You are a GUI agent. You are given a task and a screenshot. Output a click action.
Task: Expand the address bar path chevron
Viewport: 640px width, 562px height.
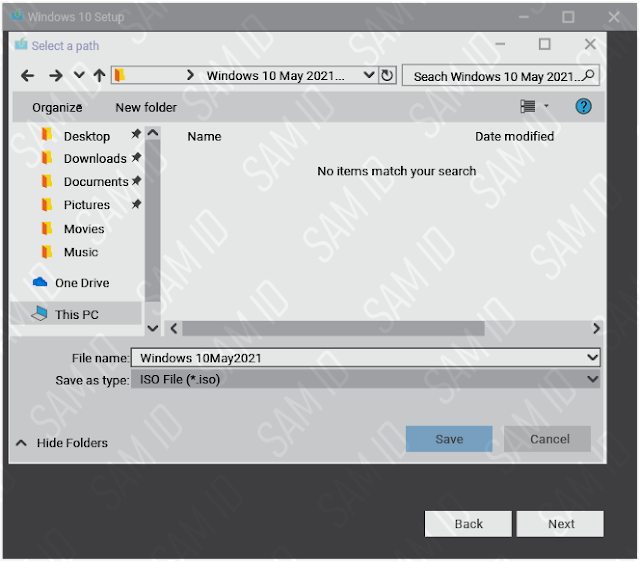point(190,75)
